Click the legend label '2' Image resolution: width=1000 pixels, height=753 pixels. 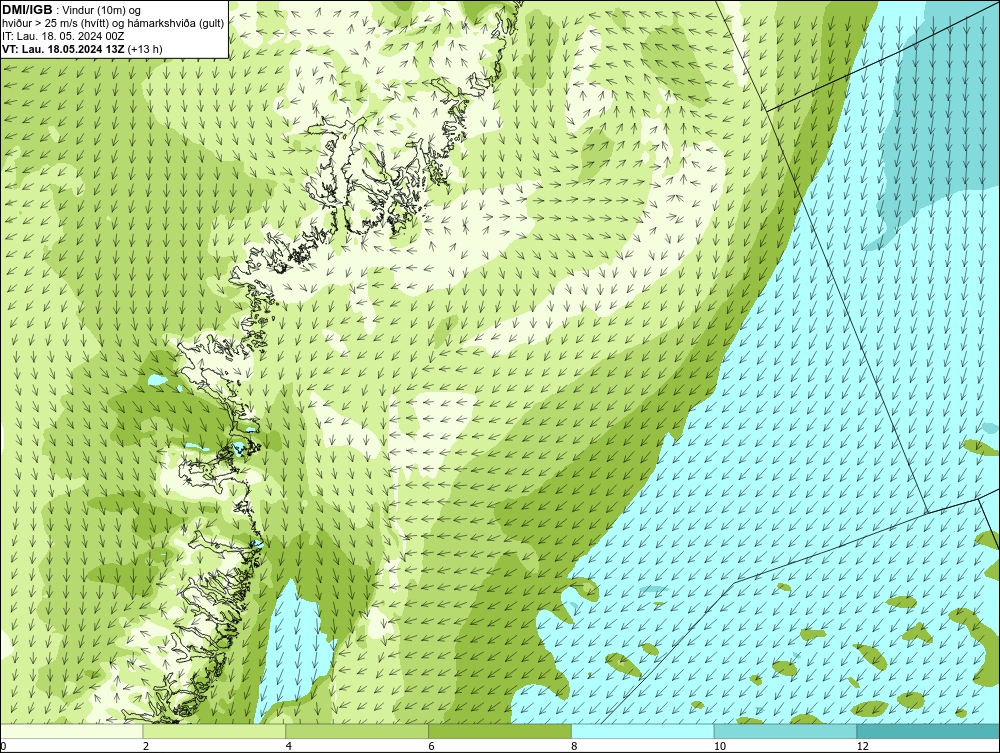point(146,746)
